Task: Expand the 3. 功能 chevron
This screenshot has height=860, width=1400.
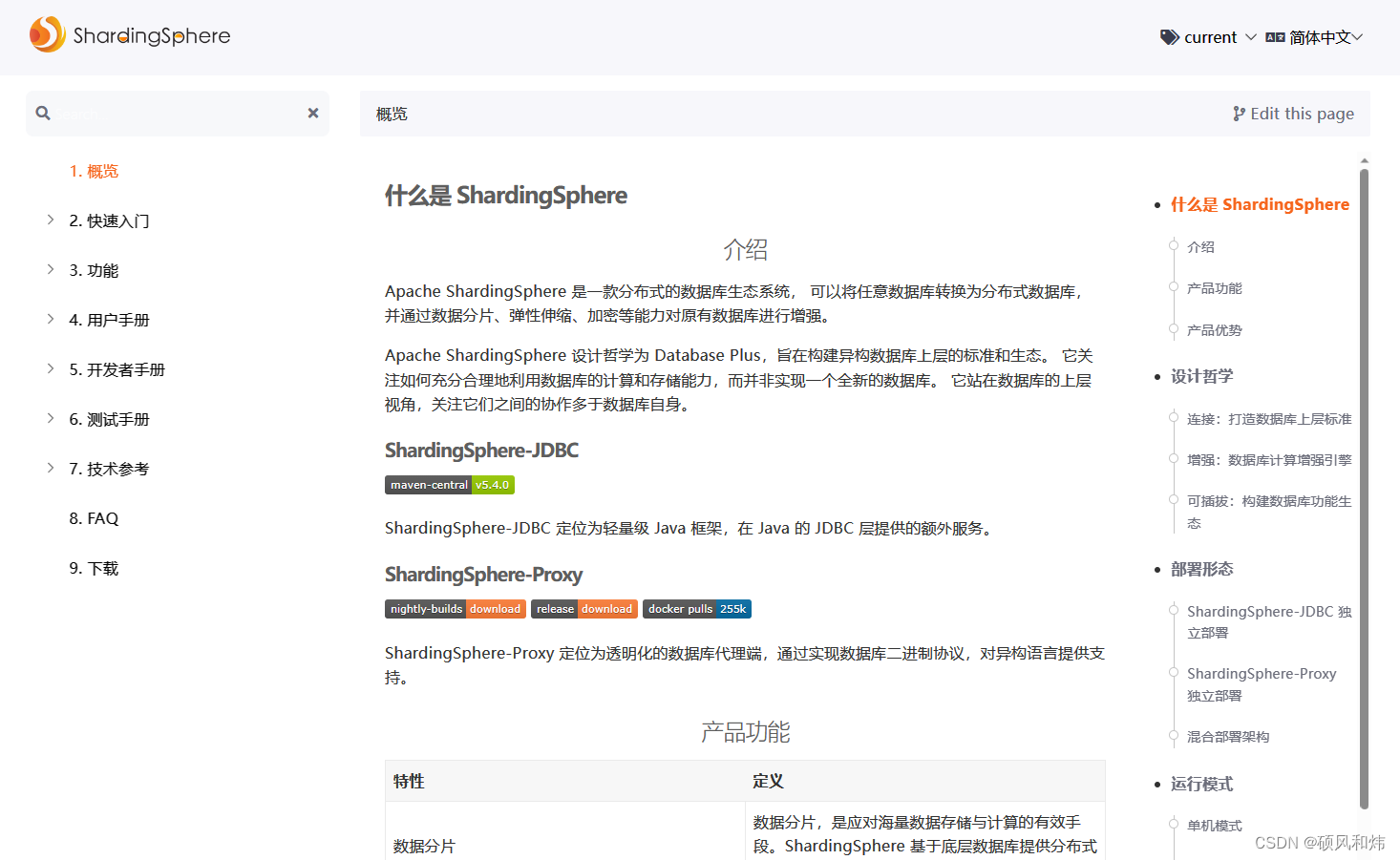Action: (x=51, y=270)
